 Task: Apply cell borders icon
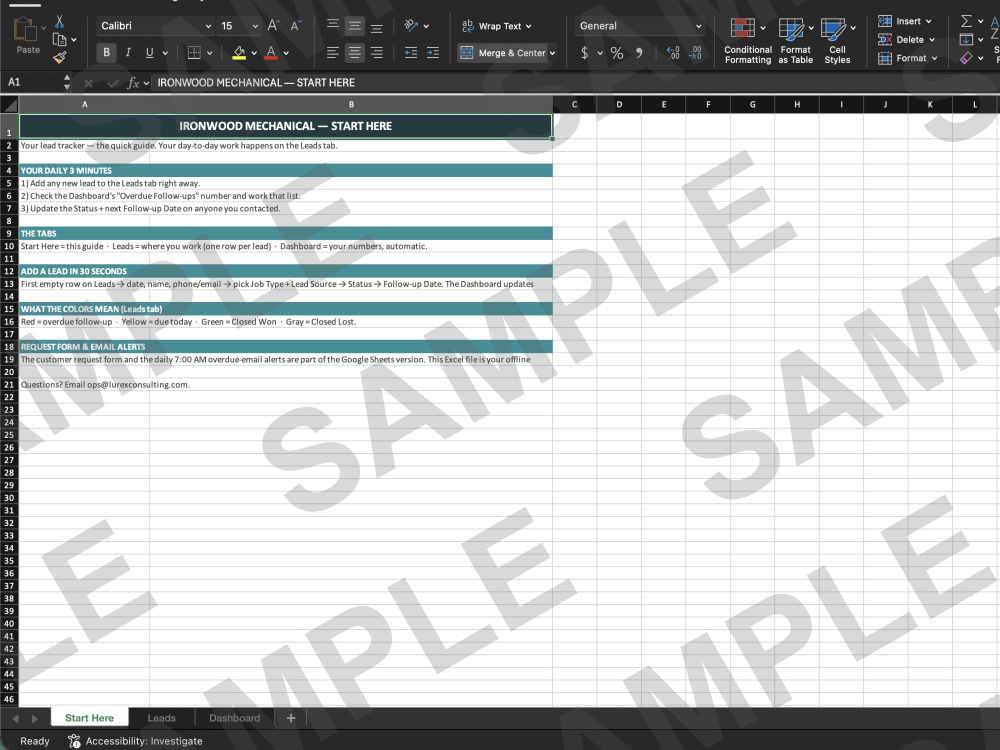[195, 53]
